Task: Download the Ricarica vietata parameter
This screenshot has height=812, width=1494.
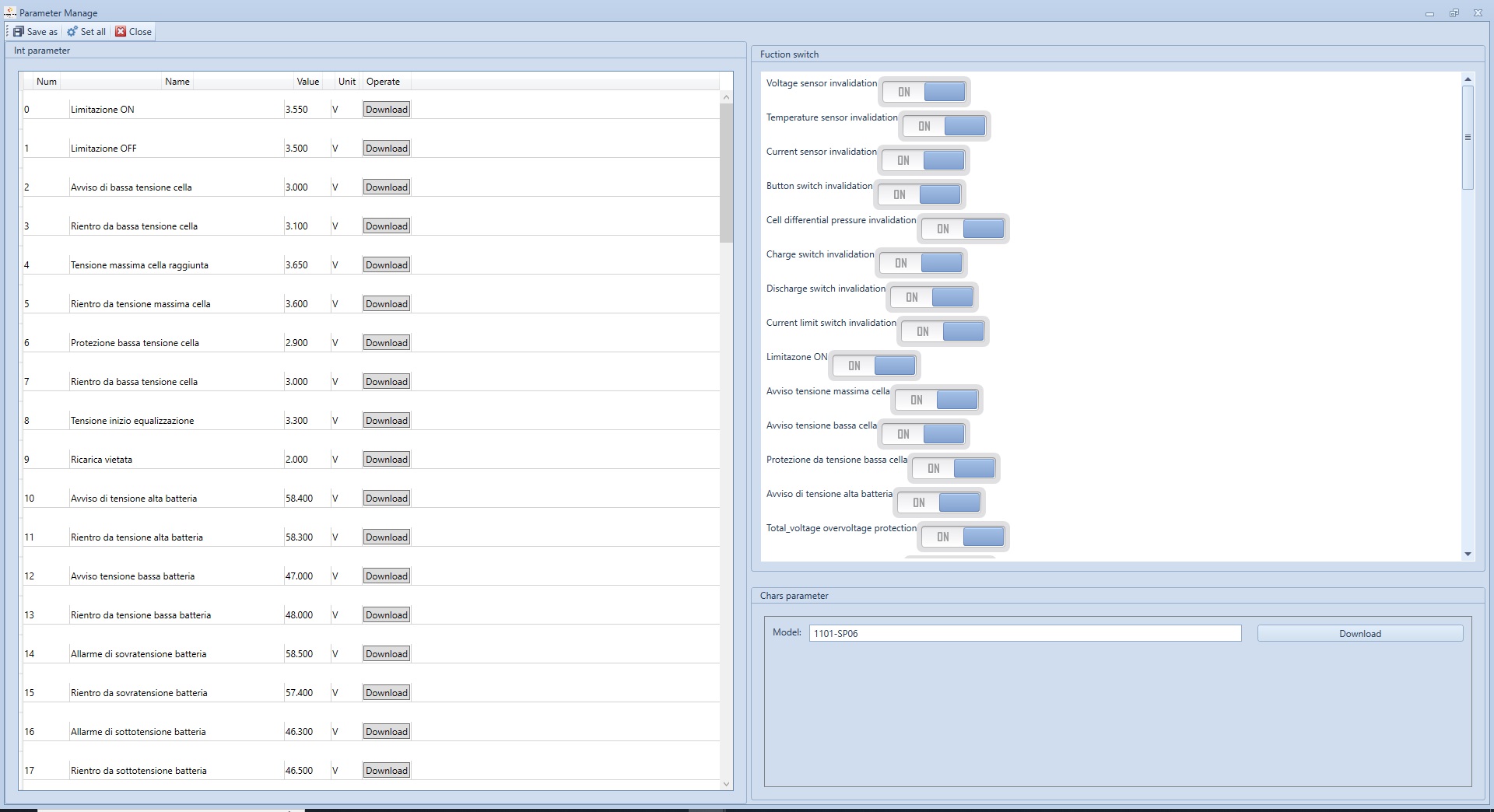Action: tap(387, 460)
